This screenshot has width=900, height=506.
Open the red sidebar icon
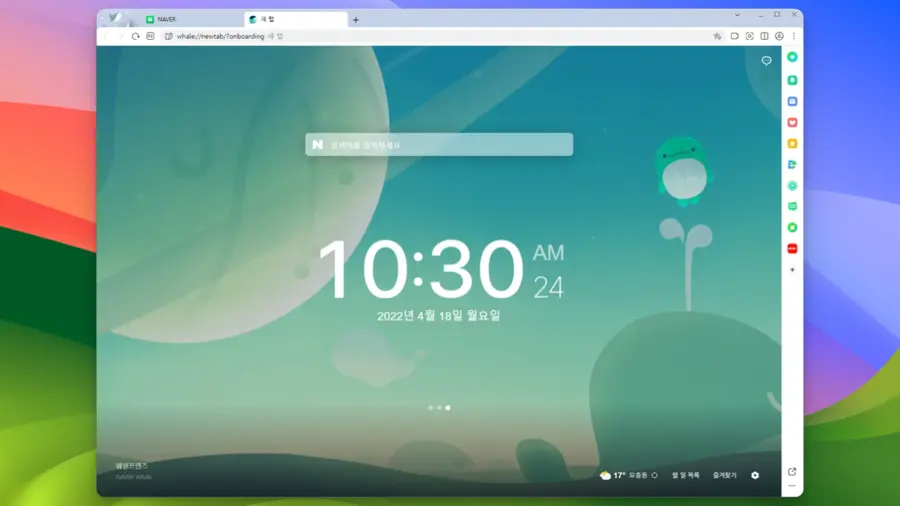tap(792, 248)
